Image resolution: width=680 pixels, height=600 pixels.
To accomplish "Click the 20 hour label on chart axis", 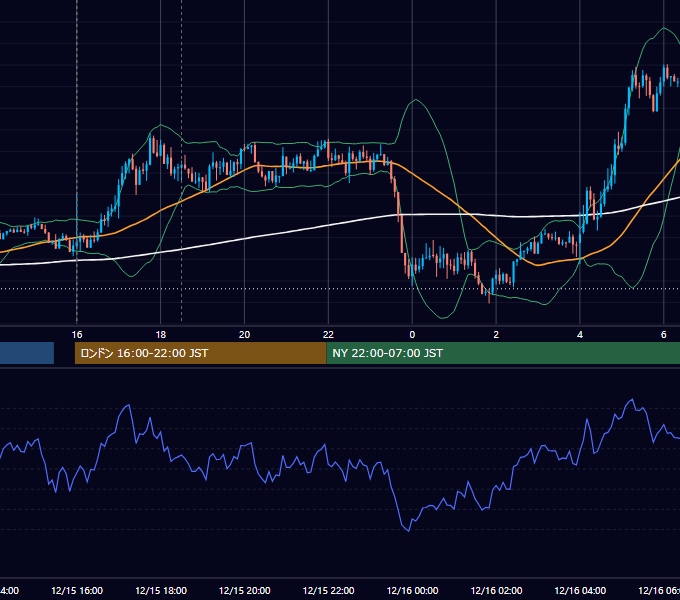I will (x=245, y=335).
